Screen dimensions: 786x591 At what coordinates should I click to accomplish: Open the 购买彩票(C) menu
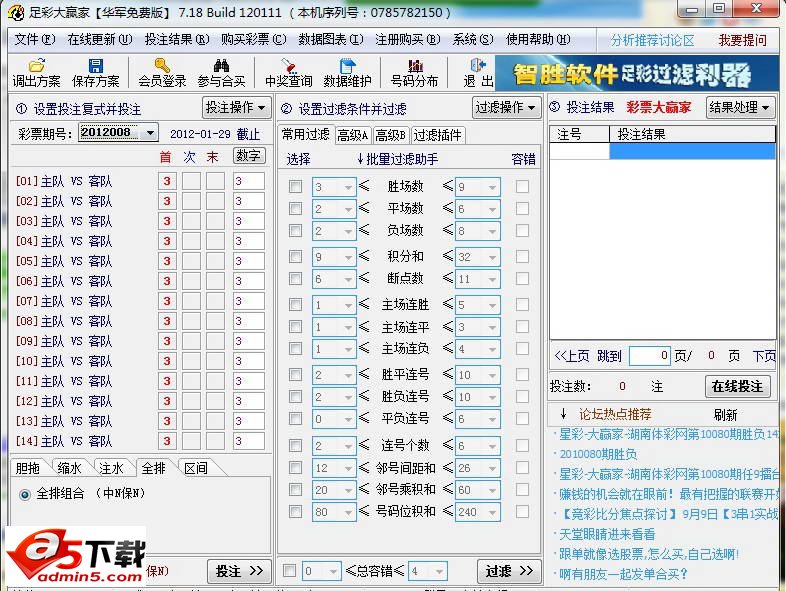tap(254, 40)
